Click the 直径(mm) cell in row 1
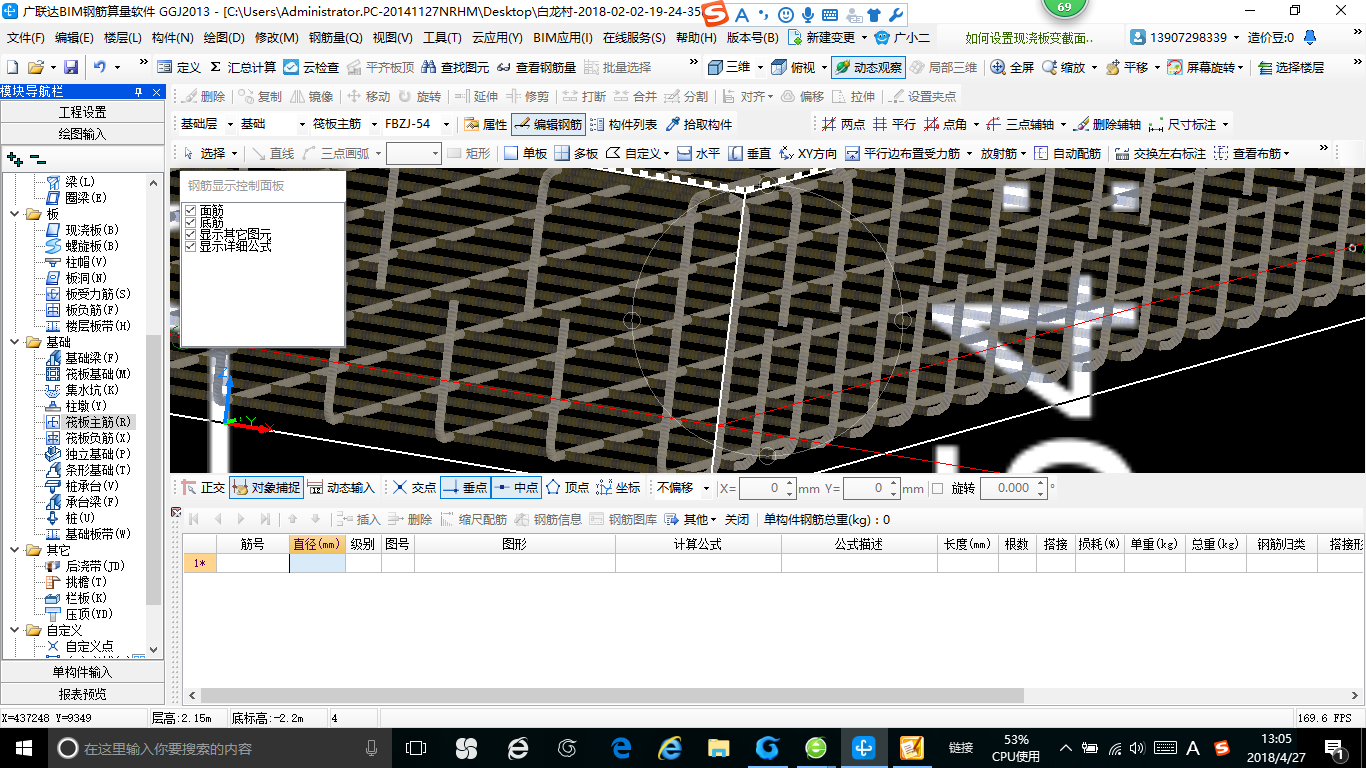The image size is (1366, 768). 317,563
